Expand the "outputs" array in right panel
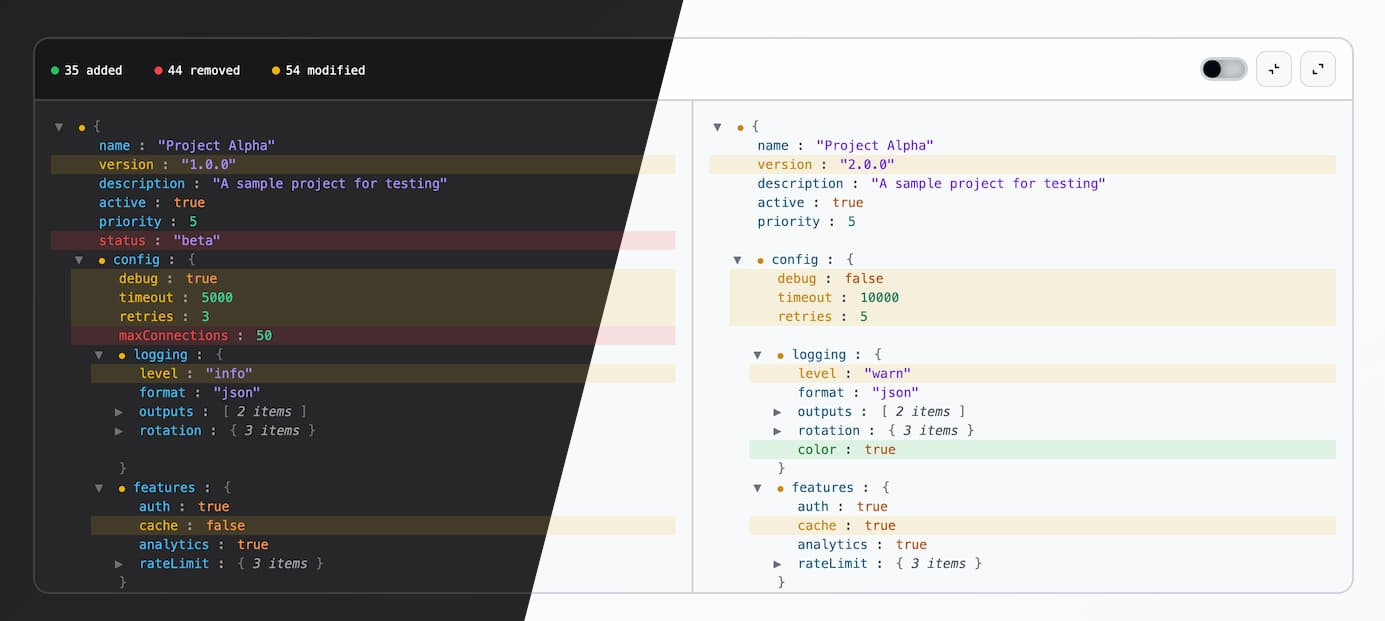The width and height of the screenshot is (1385, 621). click(x=778, y=411)
